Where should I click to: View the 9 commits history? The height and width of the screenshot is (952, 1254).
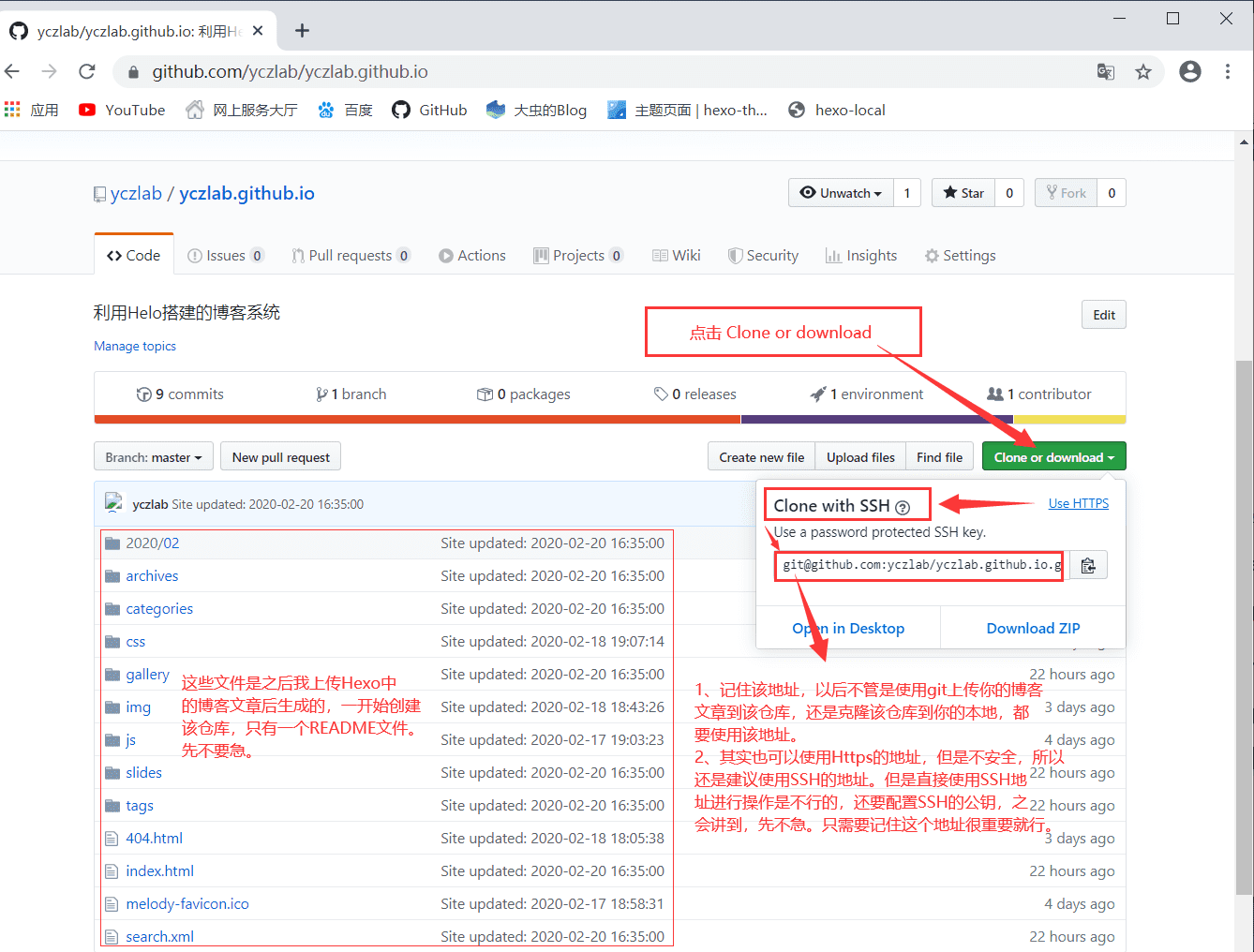point(180,394)
